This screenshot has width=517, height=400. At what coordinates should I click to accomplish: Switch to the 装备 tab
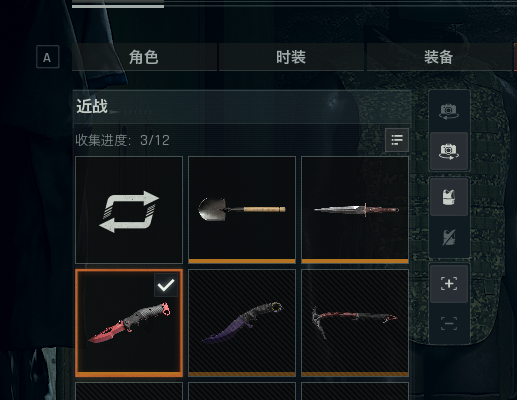[439, 57]
